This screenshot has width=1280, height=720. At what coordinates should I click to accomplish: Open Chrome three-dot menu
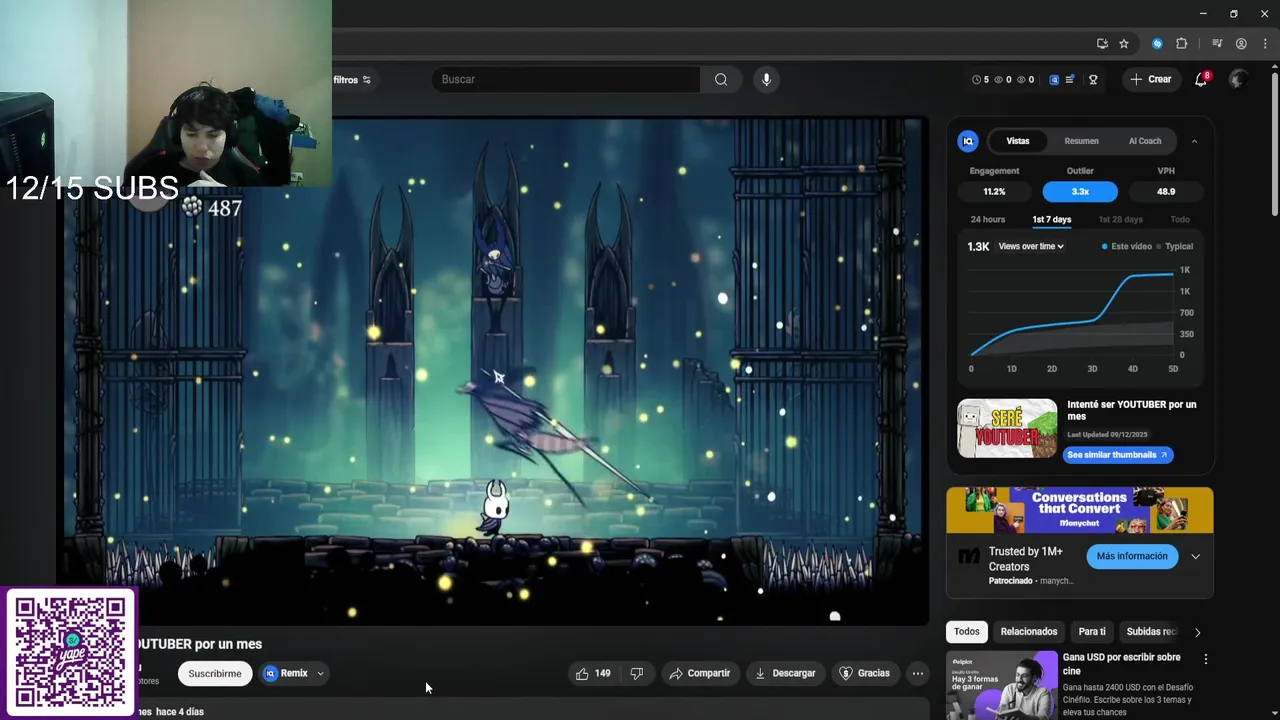tap(1264, 43)
